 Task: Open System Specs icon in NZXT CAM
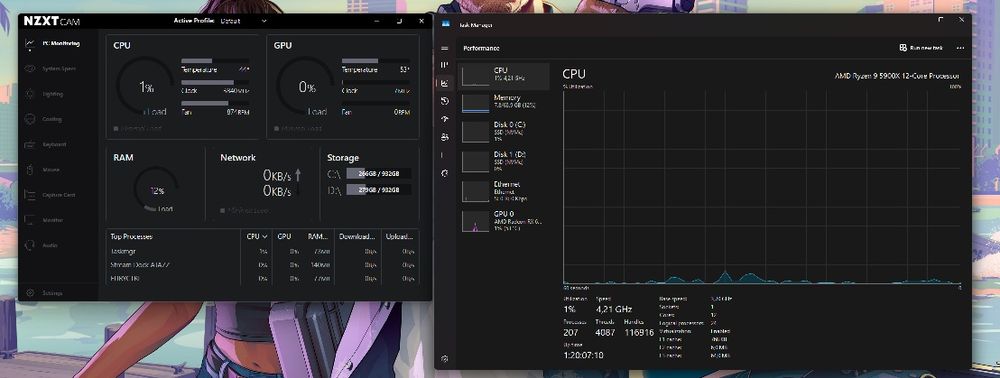point(29,68)
